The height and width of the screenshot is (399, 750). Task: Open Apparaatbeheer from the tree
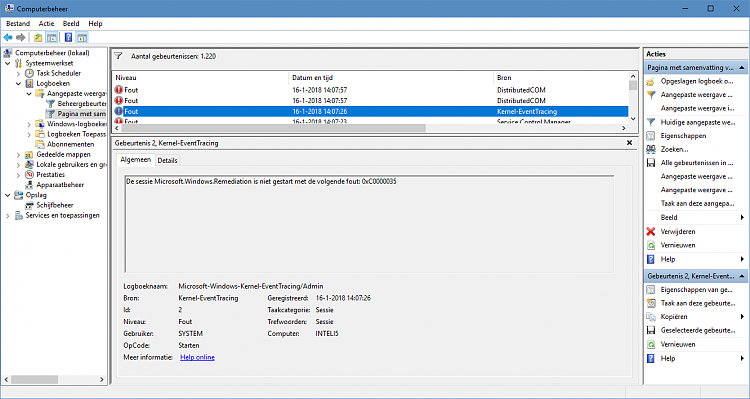point(60,185)
